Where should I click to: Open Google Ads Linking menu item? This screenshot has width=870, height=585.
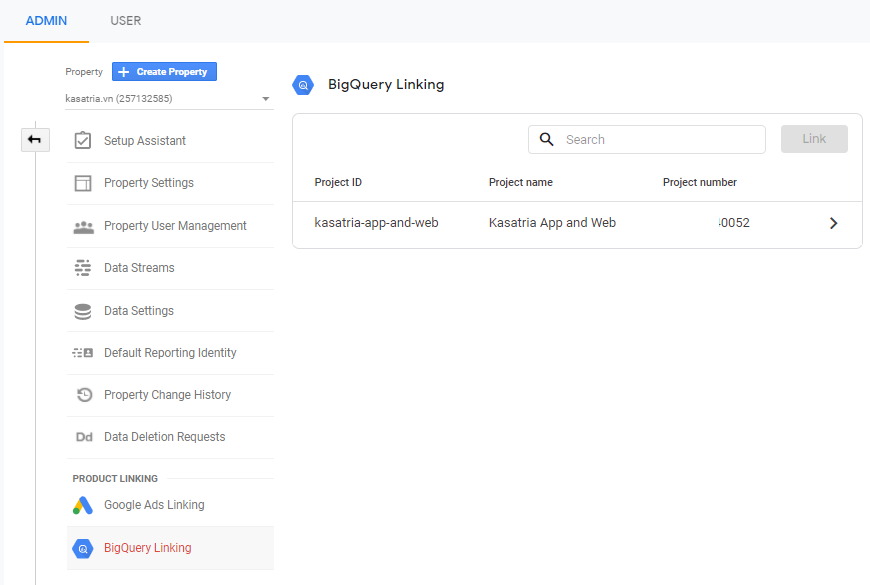click(154, 505)
